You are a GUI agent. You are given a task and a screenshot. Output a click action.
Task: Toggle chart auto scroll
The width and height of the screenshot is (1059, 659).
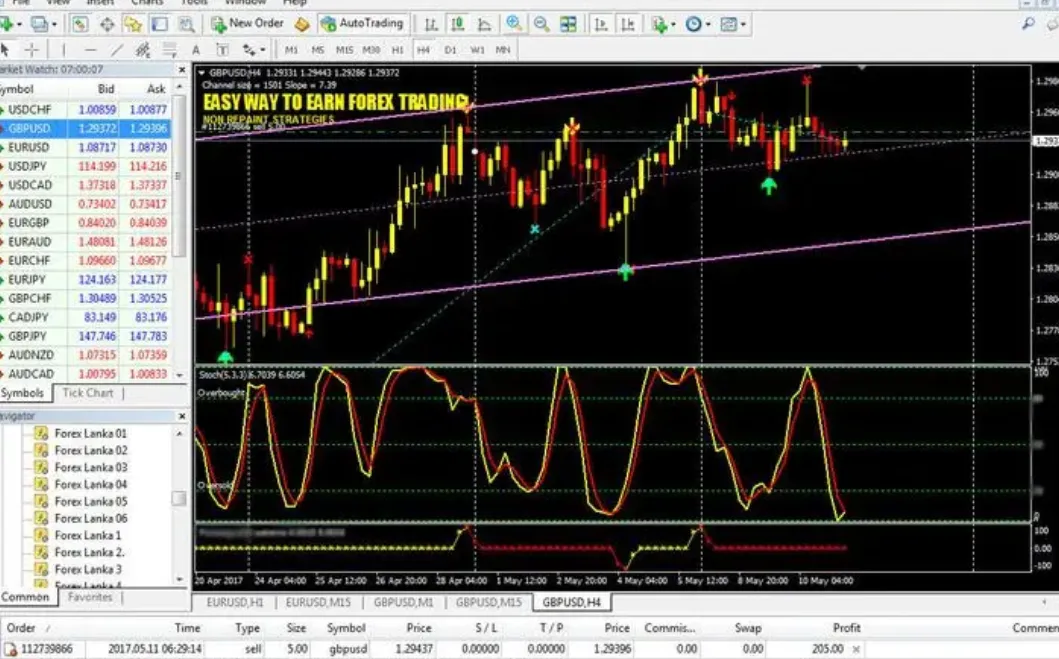pos(600,24)
